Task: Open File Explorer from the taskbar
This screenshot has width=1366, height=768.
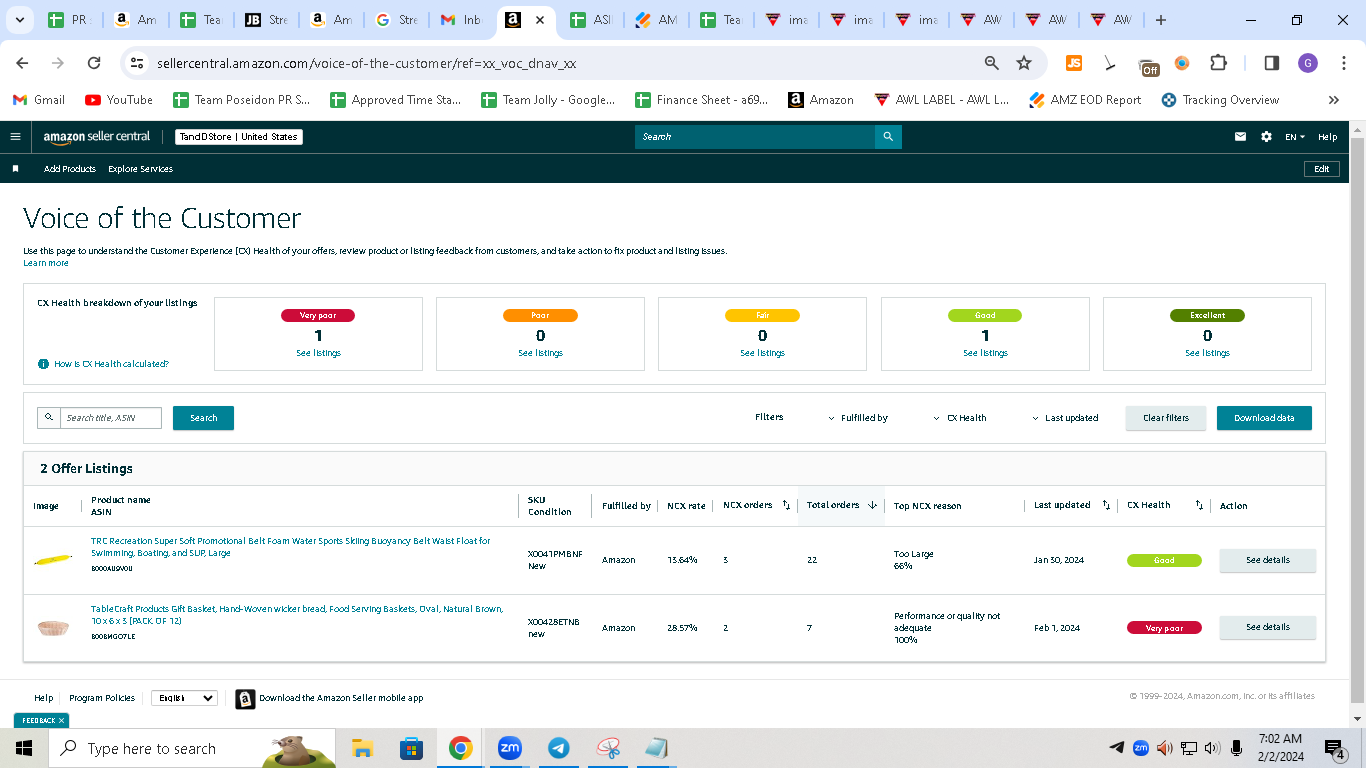Action: (362, 748)
